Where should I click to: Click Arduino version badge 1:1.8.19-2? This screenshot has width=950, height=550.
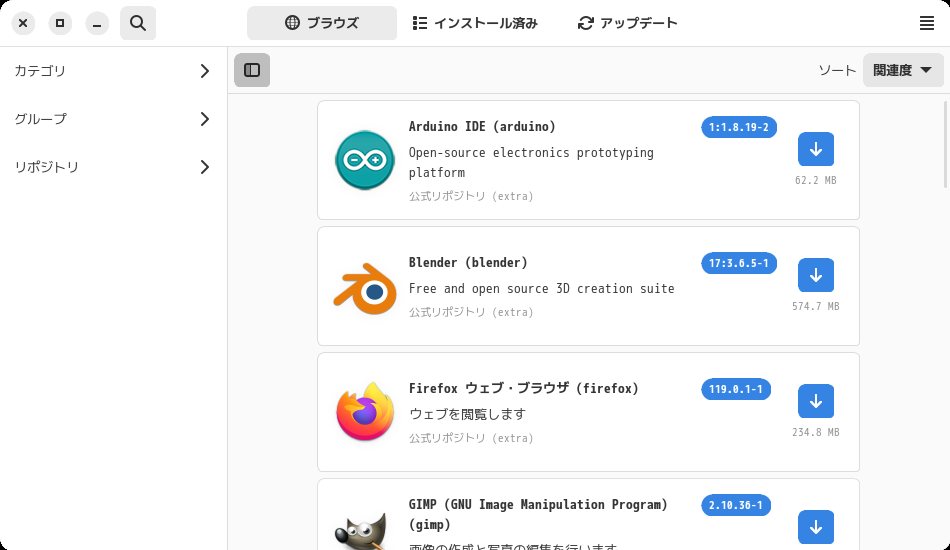739,127
